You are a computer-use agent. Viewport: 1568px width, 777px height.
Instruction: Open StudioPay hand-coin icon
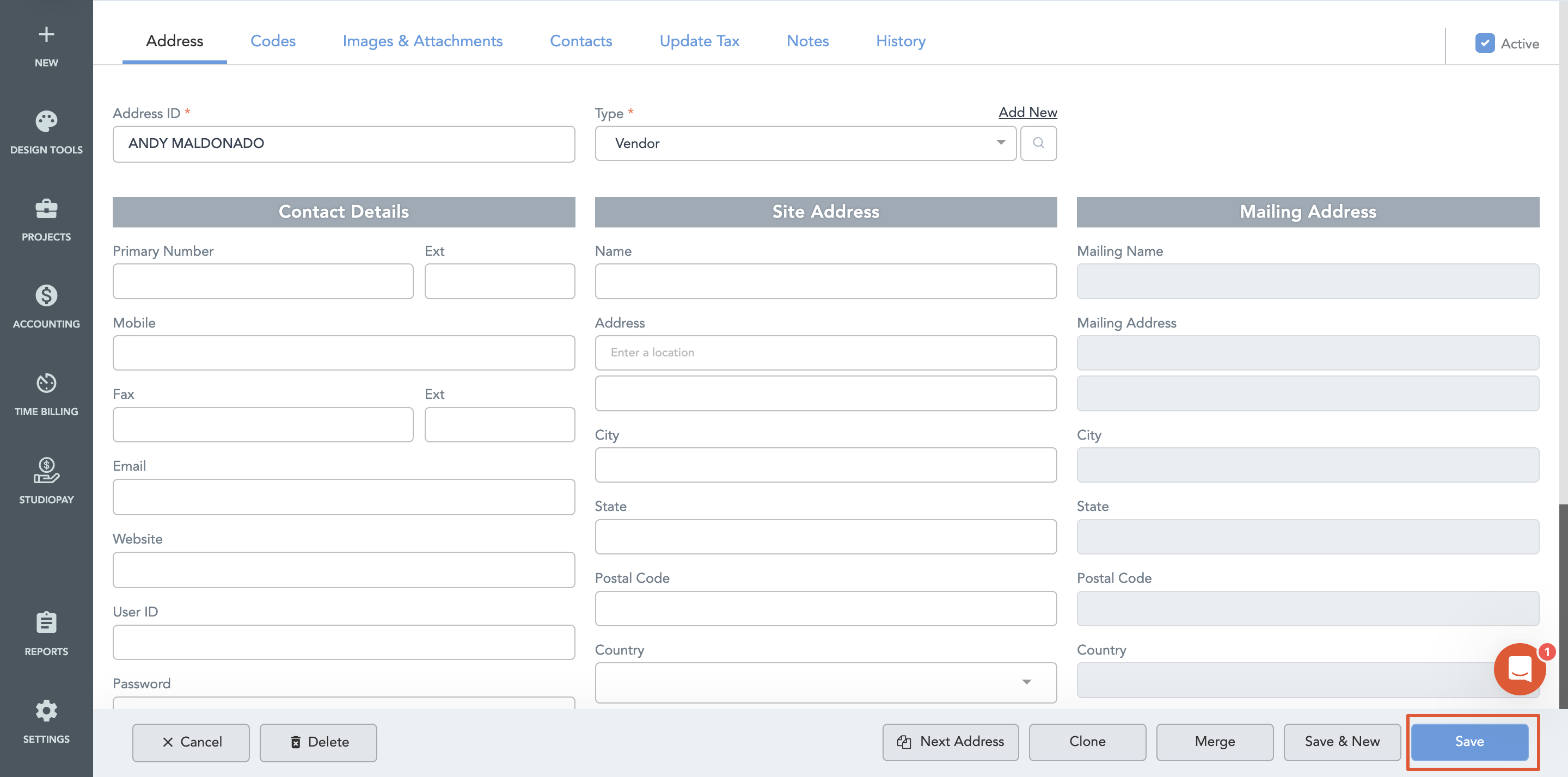46,470
